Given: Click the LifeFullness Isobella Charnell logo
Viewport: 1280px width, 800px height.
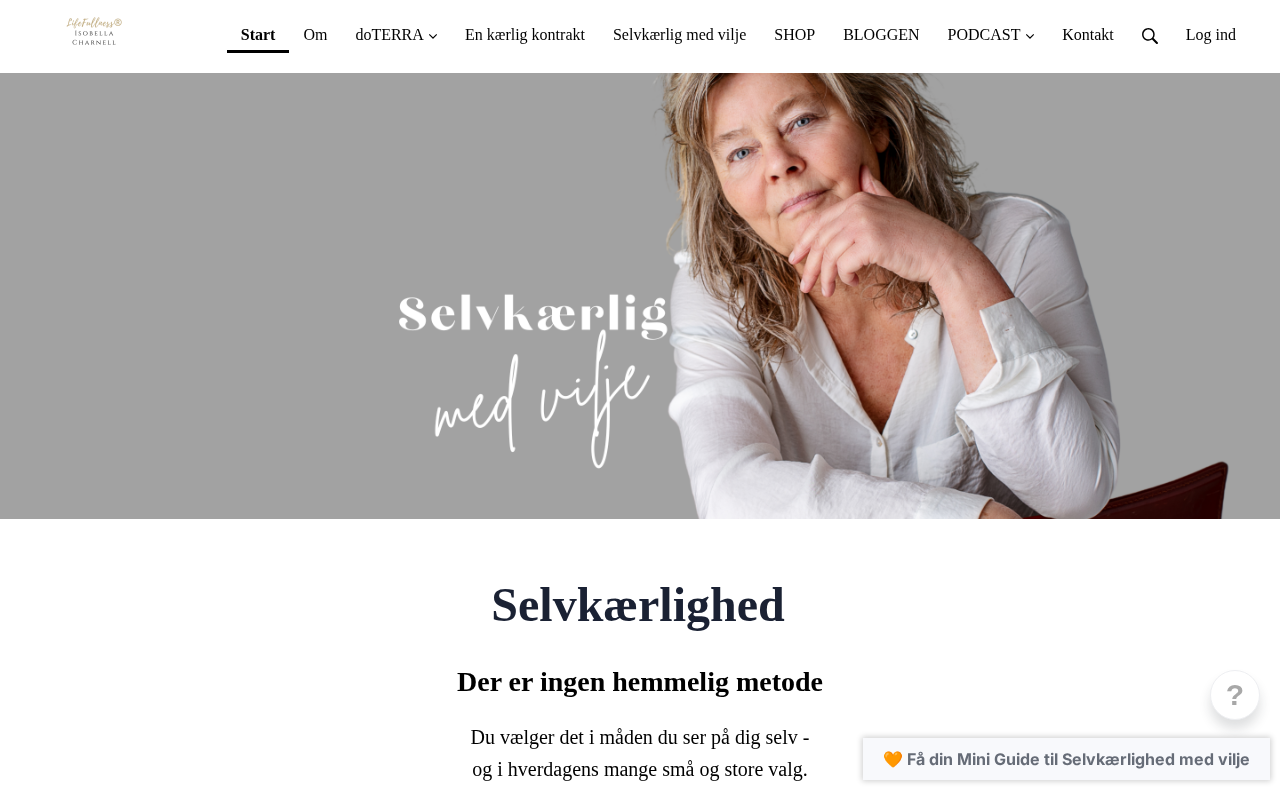Looking at the screenshot, I should click(94, 32).
